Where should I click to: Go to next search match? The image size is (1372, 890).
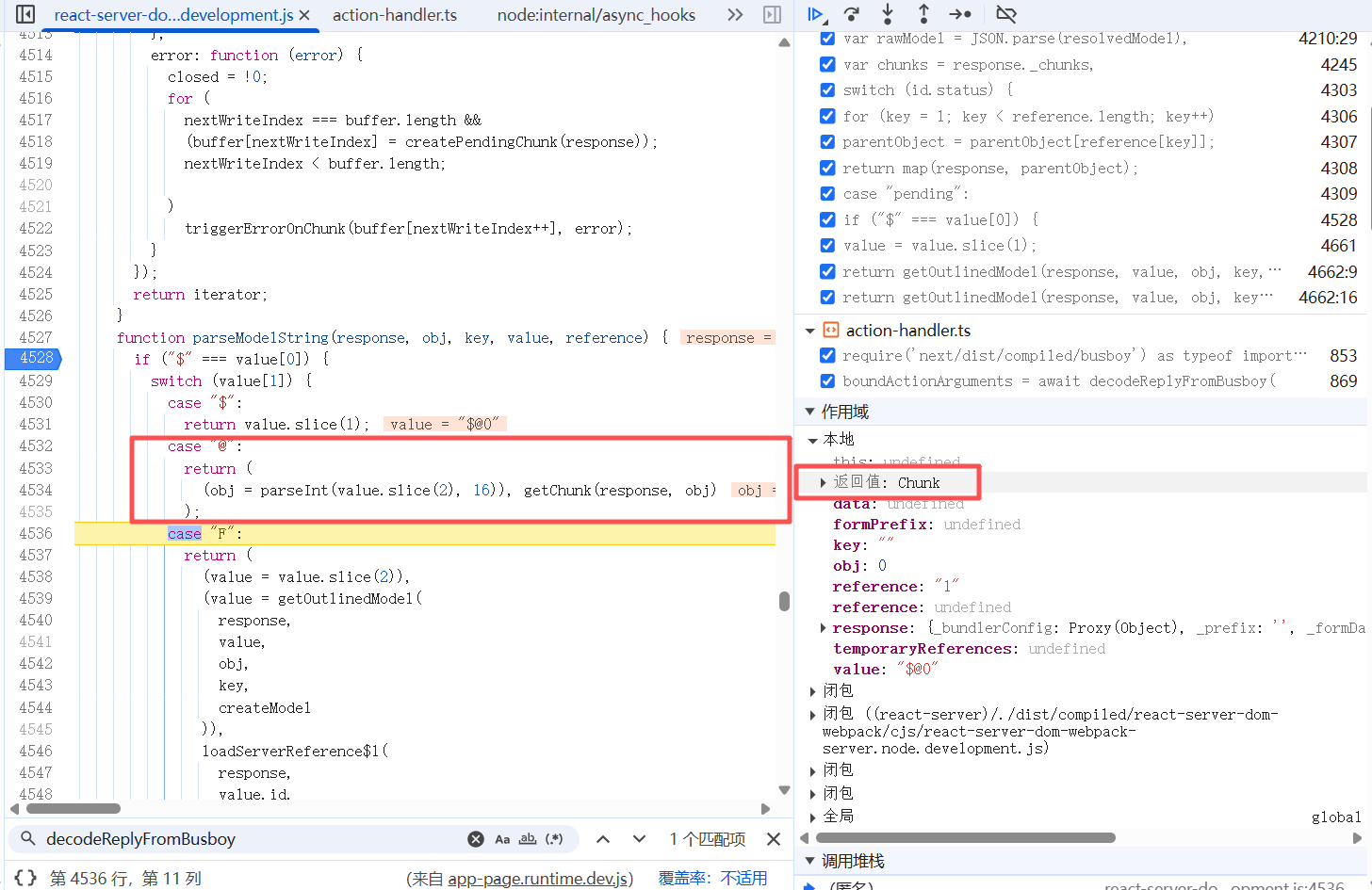[639, 839]
